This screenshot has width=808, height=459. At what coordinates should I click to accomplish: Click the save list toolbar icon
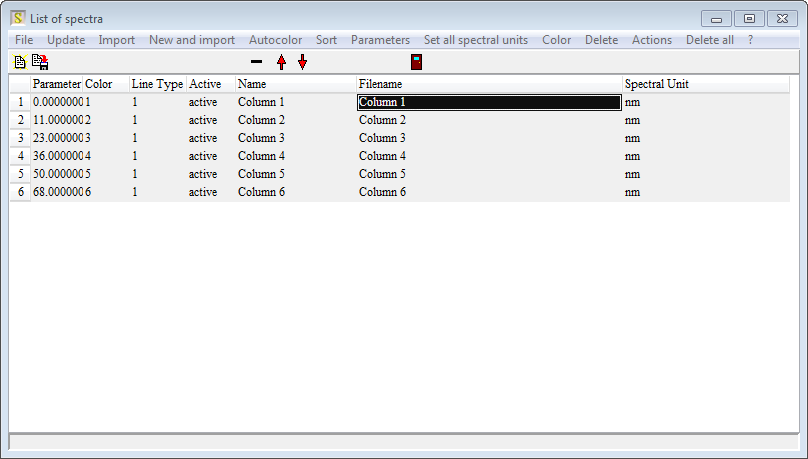(x=40, y=62)
